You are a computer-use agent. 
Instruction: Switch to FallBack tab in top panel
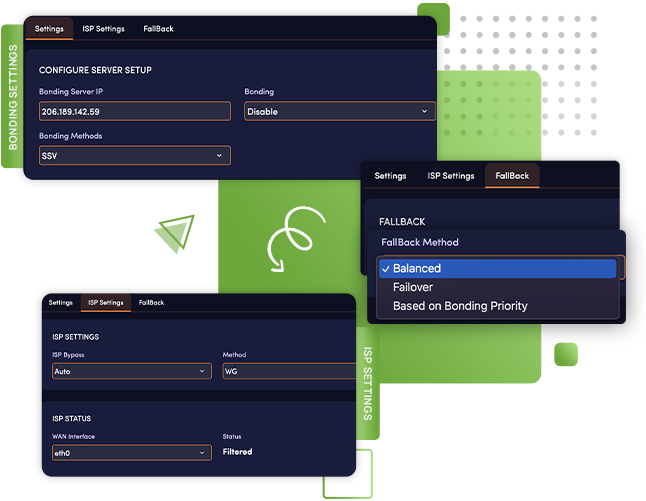[x=158, y=29]
